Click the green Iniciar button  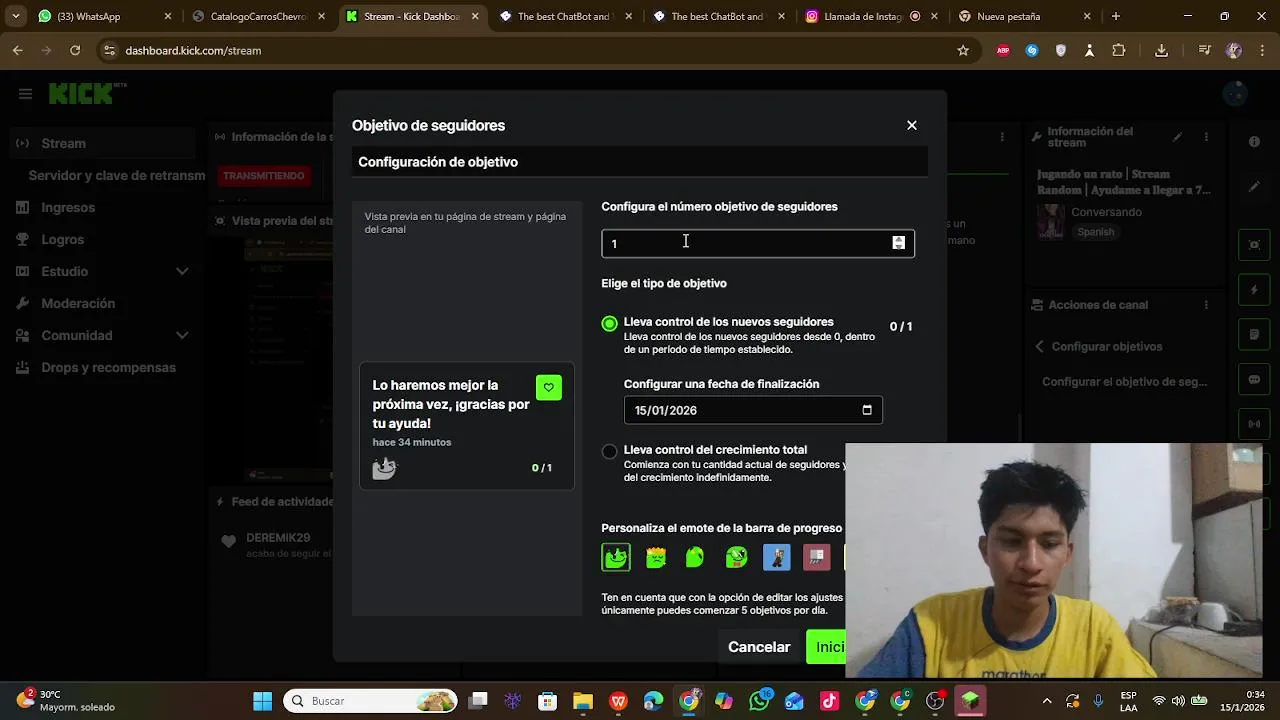[x=826, y=647]
